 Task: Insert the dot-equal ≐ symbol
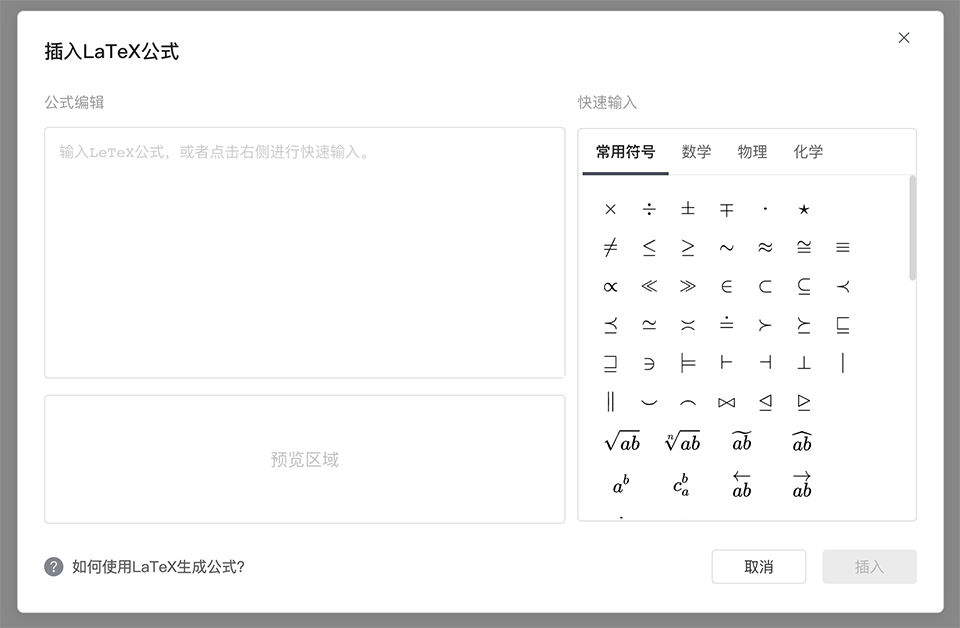727,323
